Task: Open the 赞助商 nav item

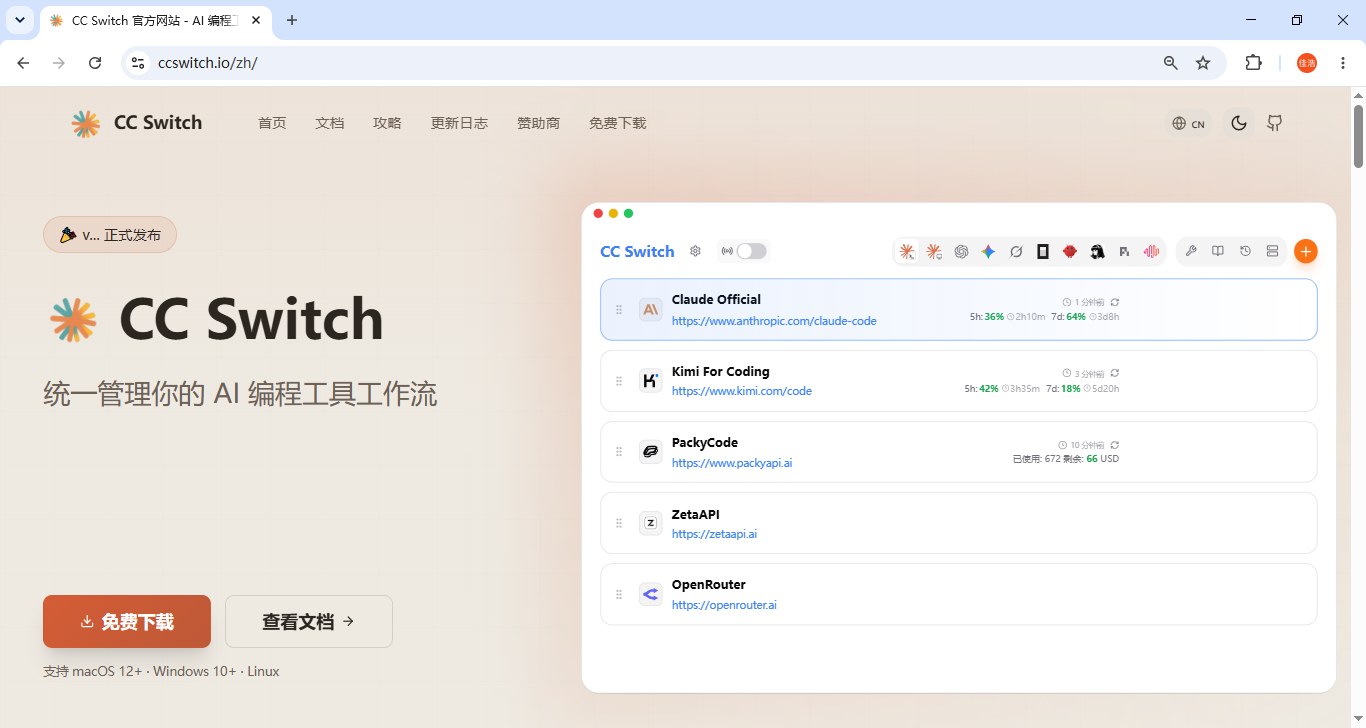Action: pyautogui.click(x=538, y=123)
